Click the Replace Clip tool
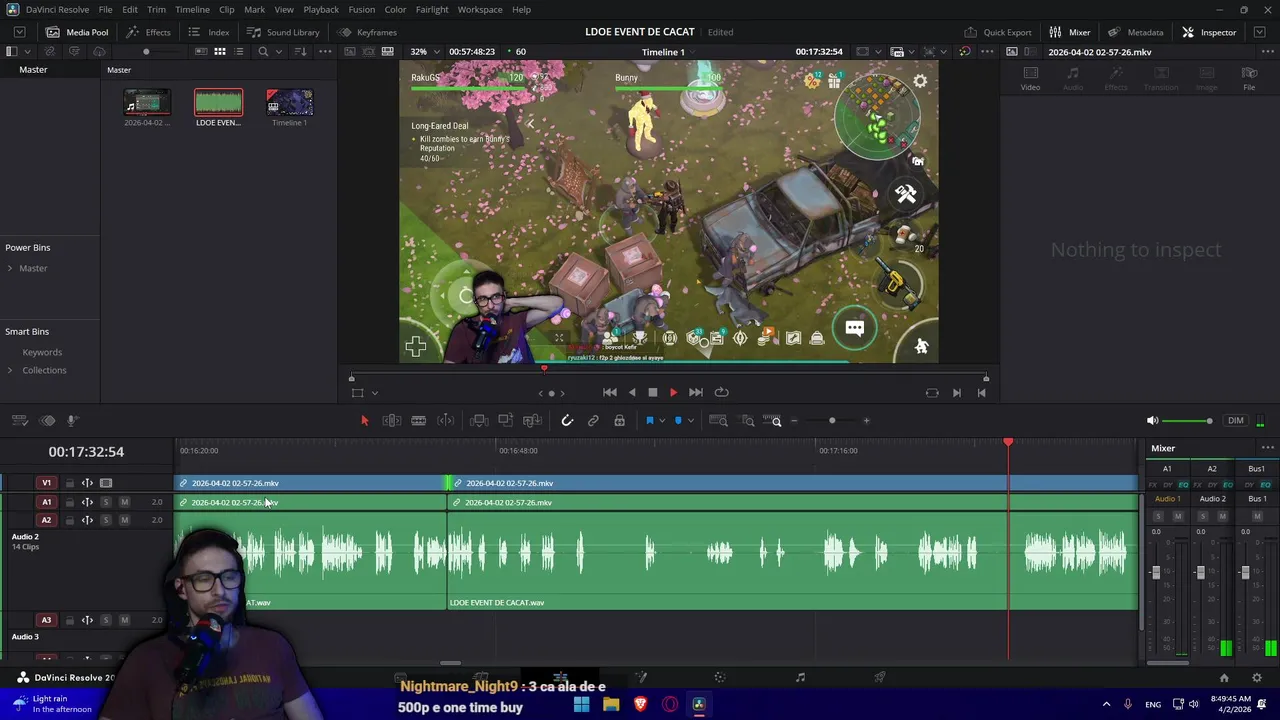The width and height of the screenshot is (1280, 720). [532, 421]
